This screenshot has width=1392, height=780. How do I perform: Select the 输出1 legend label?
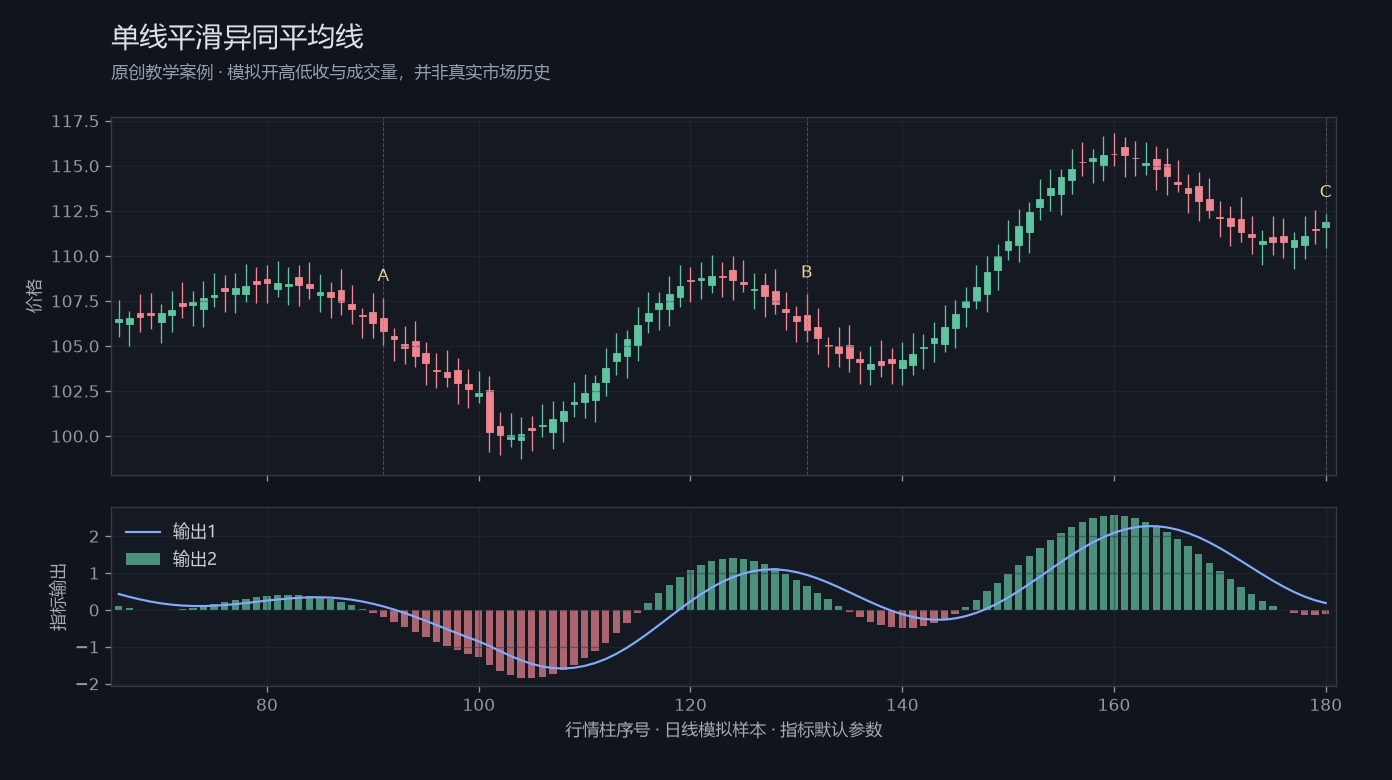(x=195, y=531)
